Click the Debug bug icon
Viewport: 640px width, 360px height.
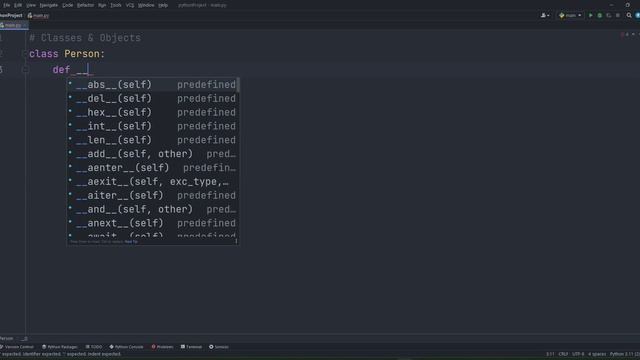(x=600, y=16)
